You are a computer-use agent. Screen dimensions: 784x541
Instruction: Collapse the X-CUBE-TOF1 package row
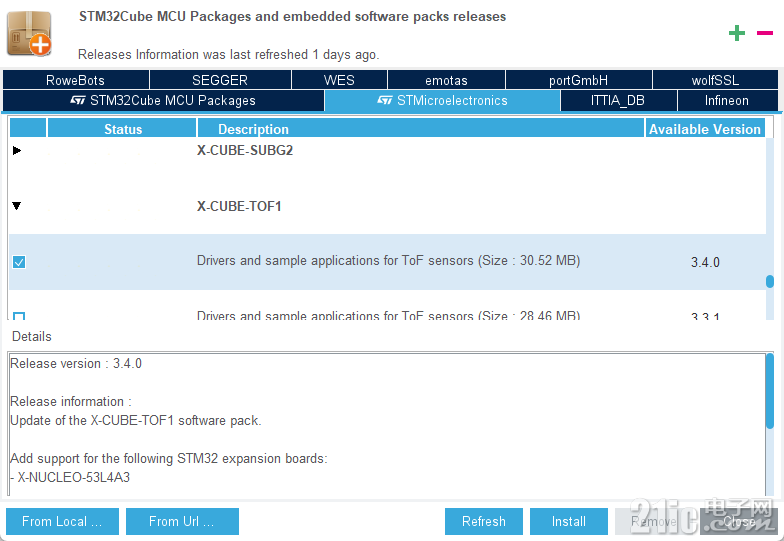17,206
